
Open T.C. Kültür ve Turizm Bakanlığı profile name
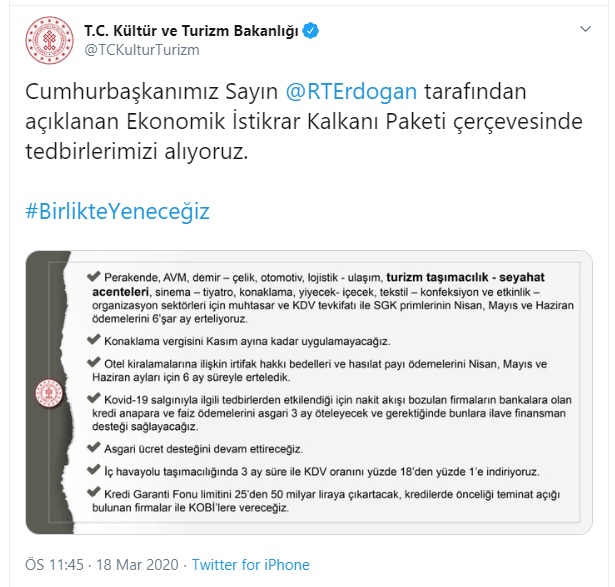(x=191, y=31)
